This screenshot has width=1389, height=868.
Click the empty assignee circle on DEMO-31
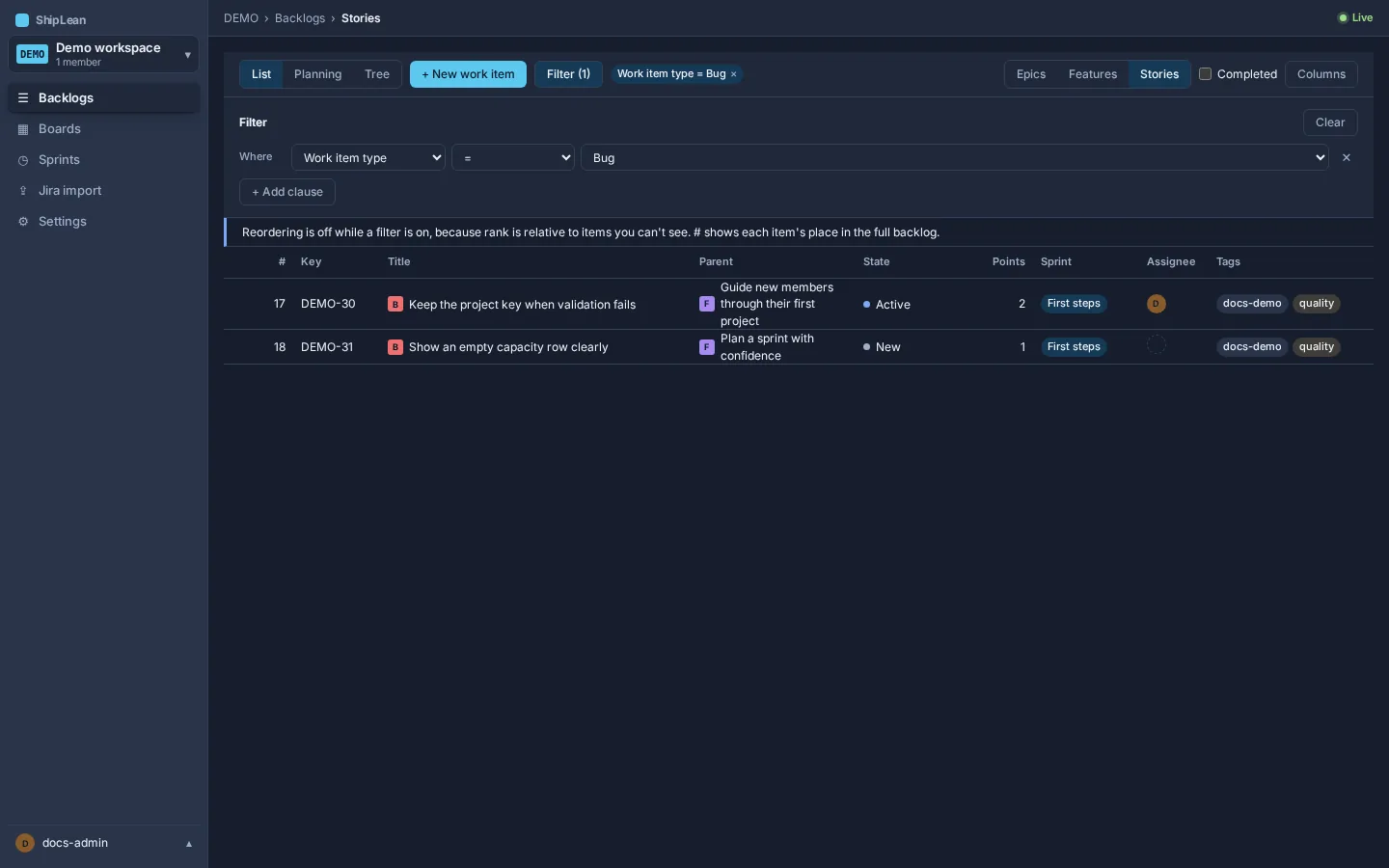click(1157, 345)
